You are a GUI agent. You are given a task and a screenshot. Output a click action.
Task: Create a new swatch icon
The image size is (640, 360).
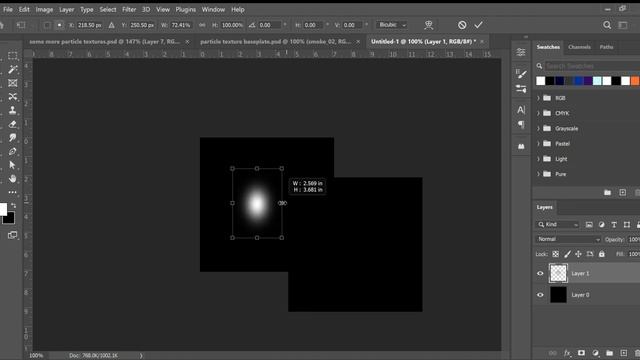coord(622,192)
